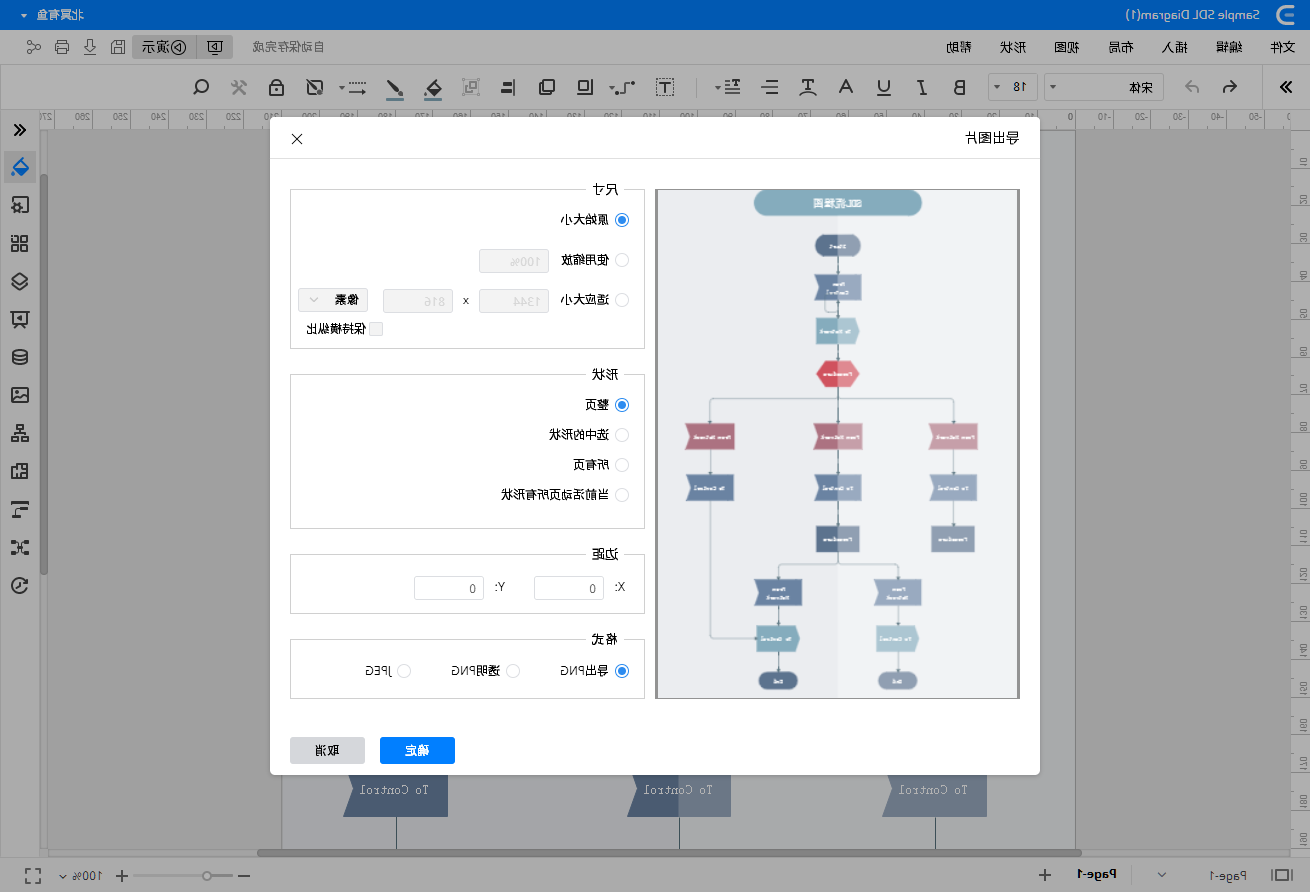Expand the collapsed toolbar double-chevron beside 文件

coord(1285,87)
